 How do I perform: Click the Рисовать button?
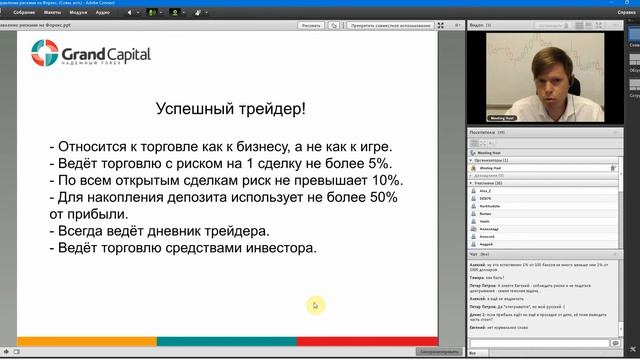311,25
